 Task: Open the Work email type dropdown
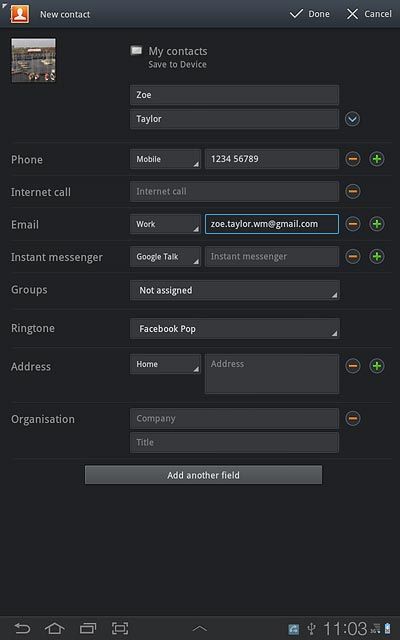tap(165, 224)
